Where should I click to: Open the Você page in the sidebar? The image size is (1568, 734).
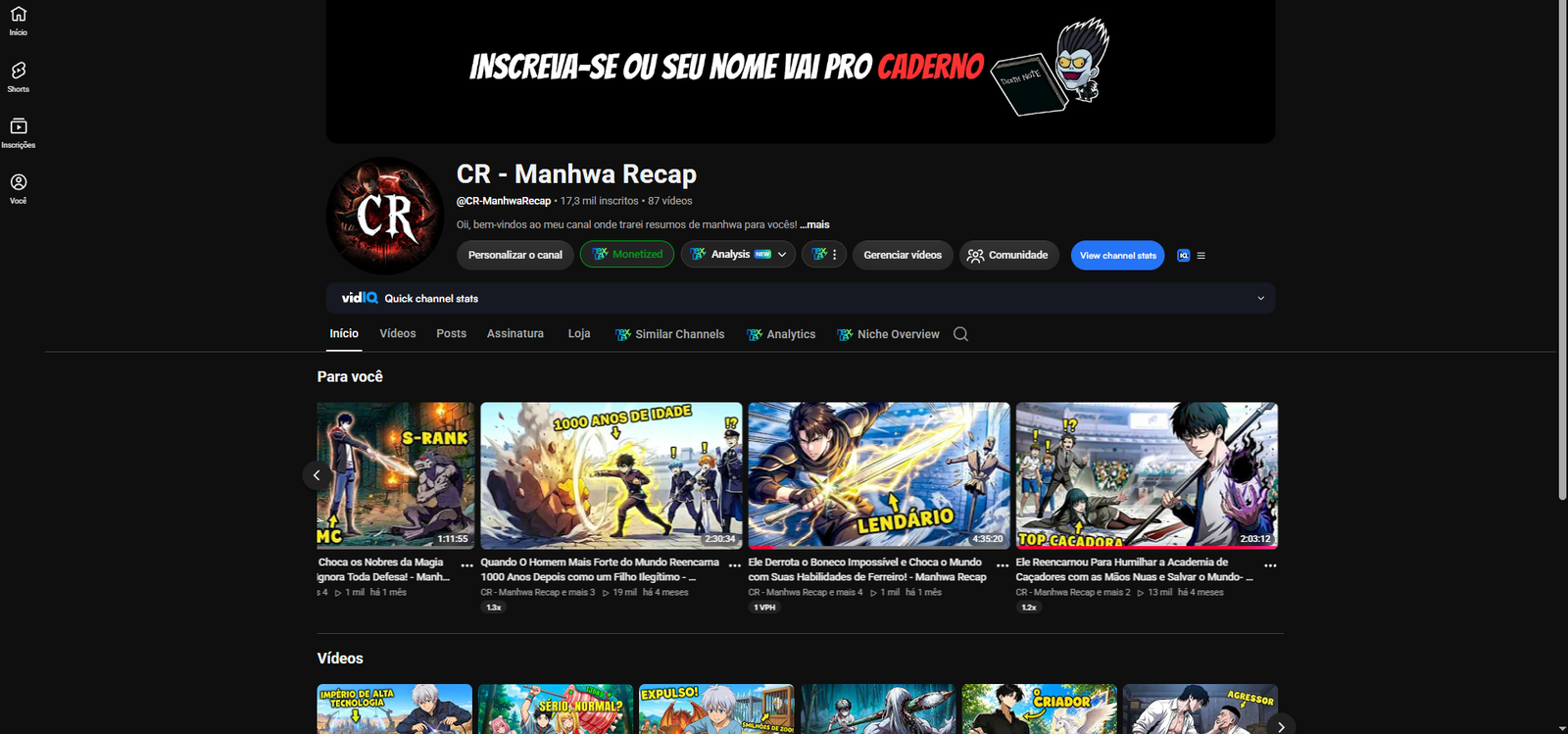19,188
